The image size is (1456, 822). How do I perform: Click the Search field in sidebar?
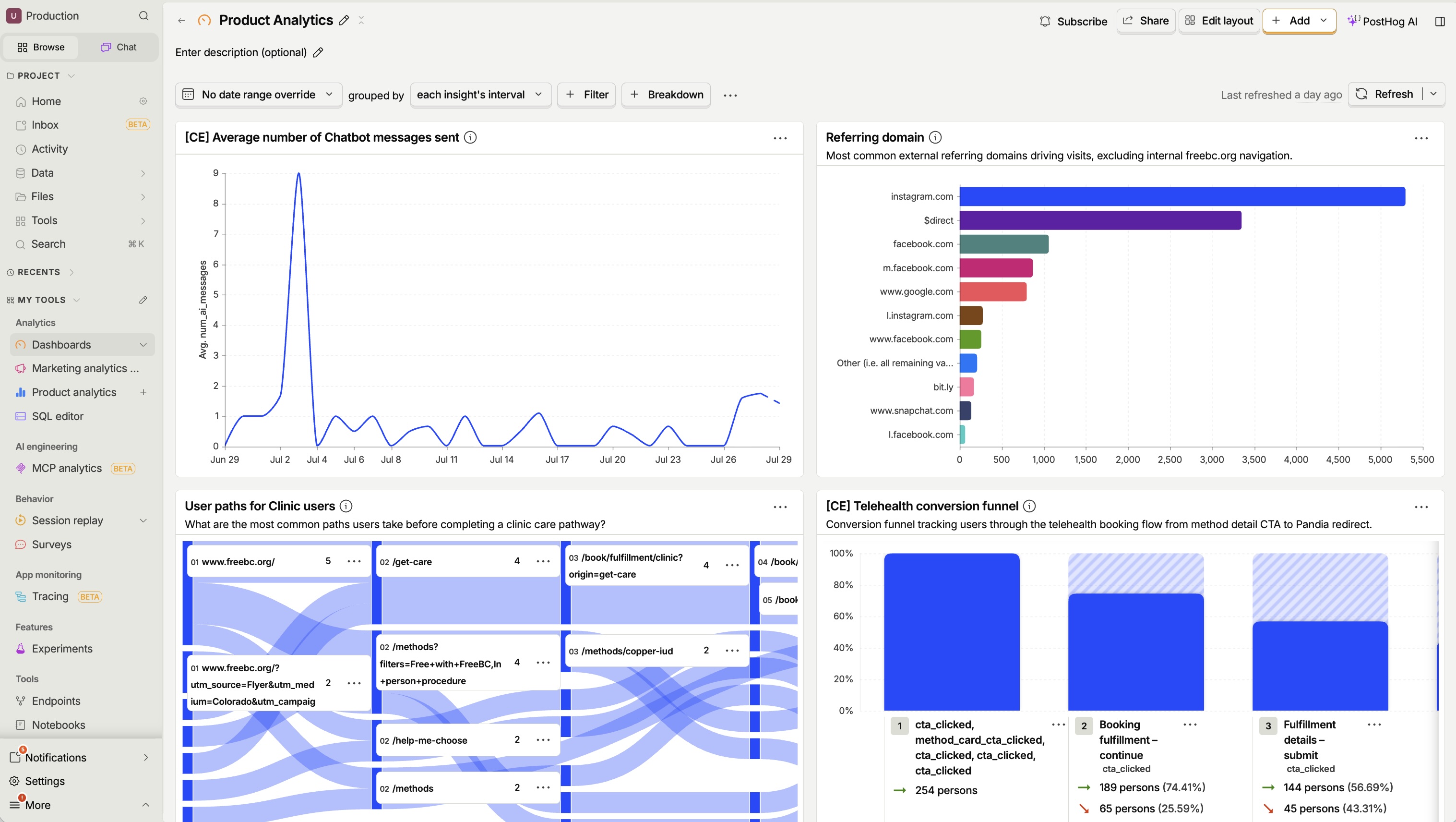coord(82,244)
